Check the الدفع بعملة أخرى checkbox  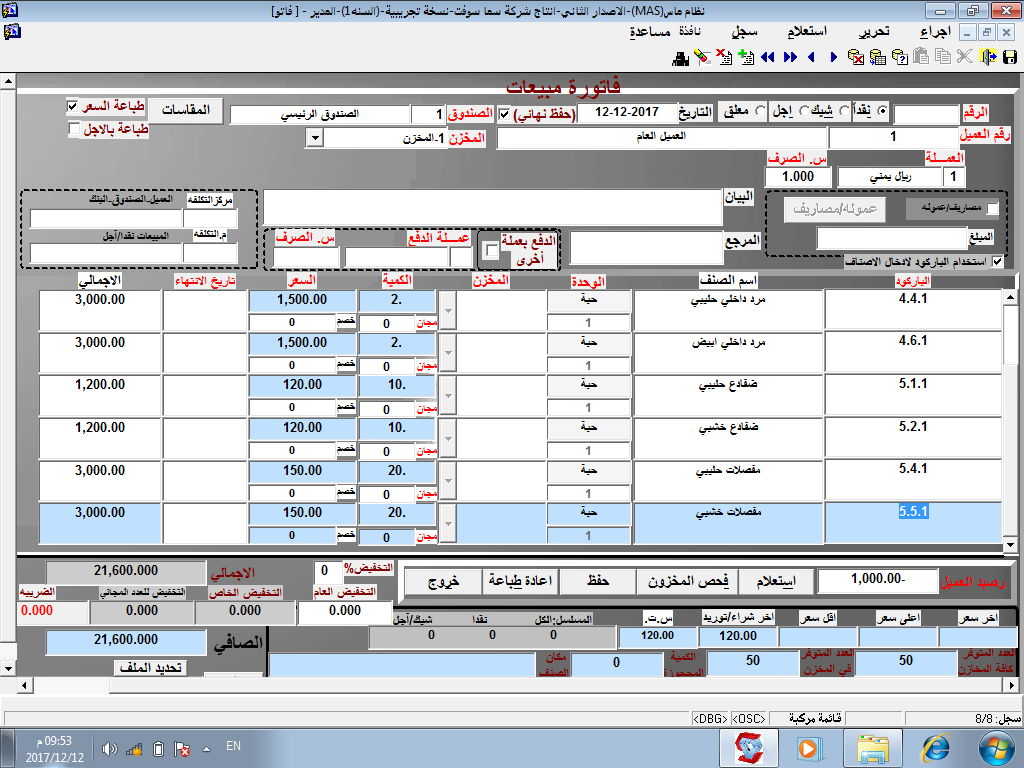click(x=491, y=250)
